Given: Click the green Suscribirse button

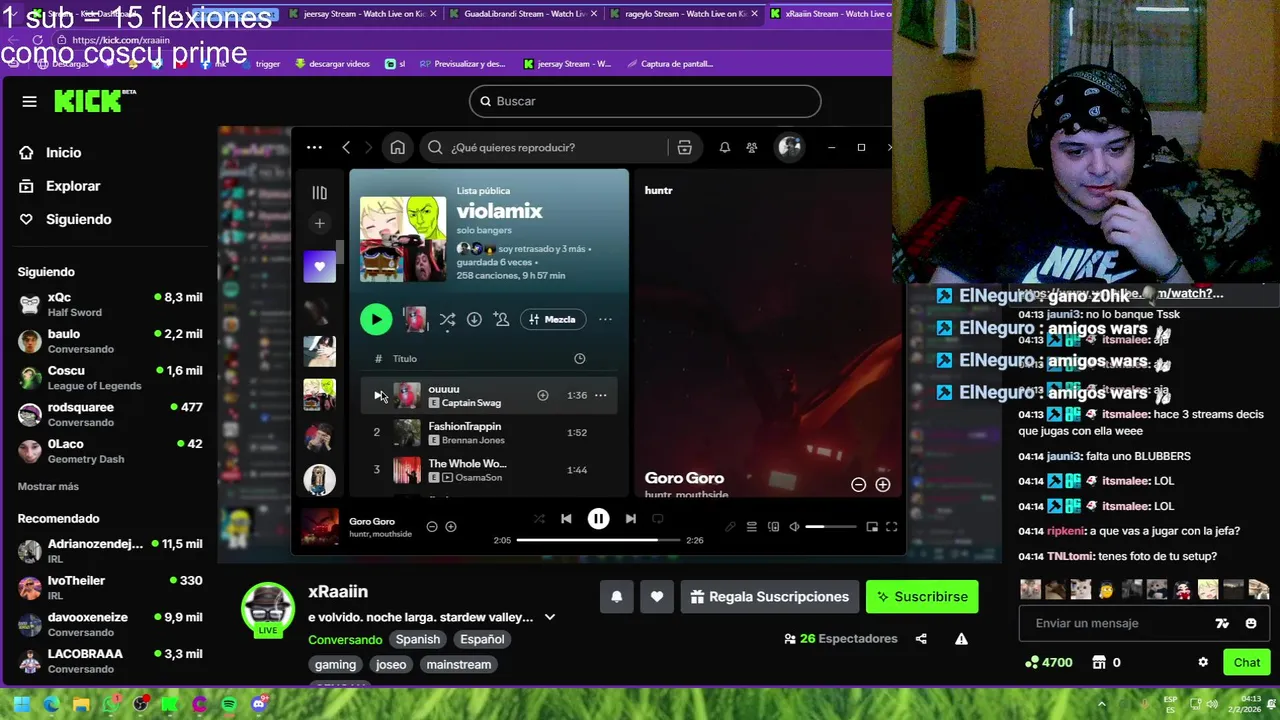Looking at the screenshot, I should click(922, 596).
